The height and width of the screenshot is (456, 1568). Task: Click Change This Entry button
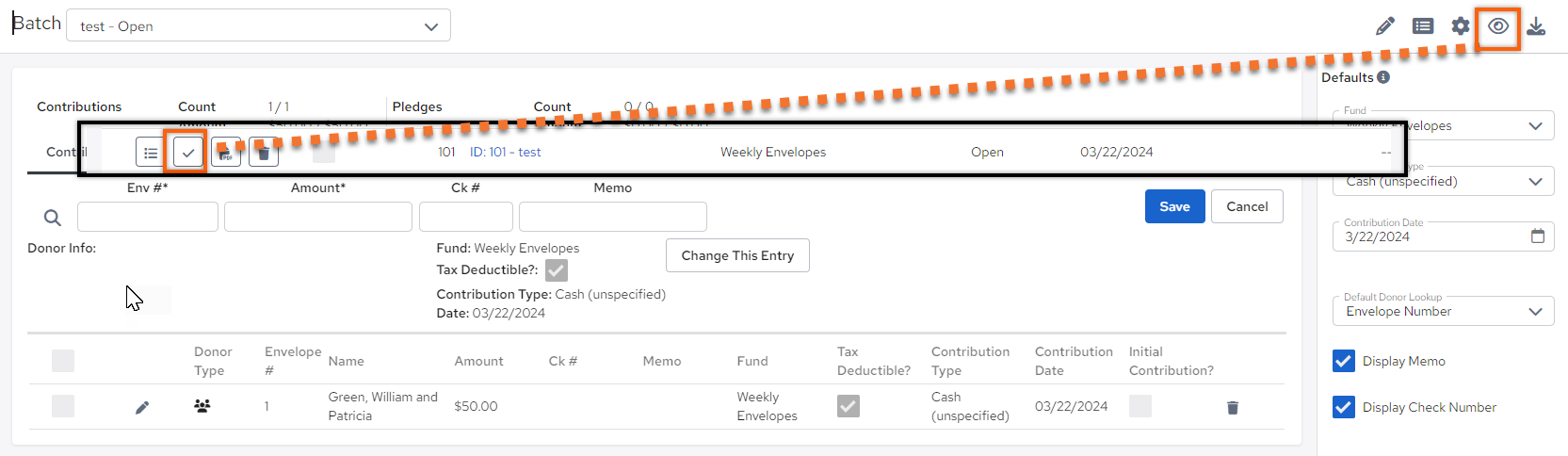tap(737, 255)
